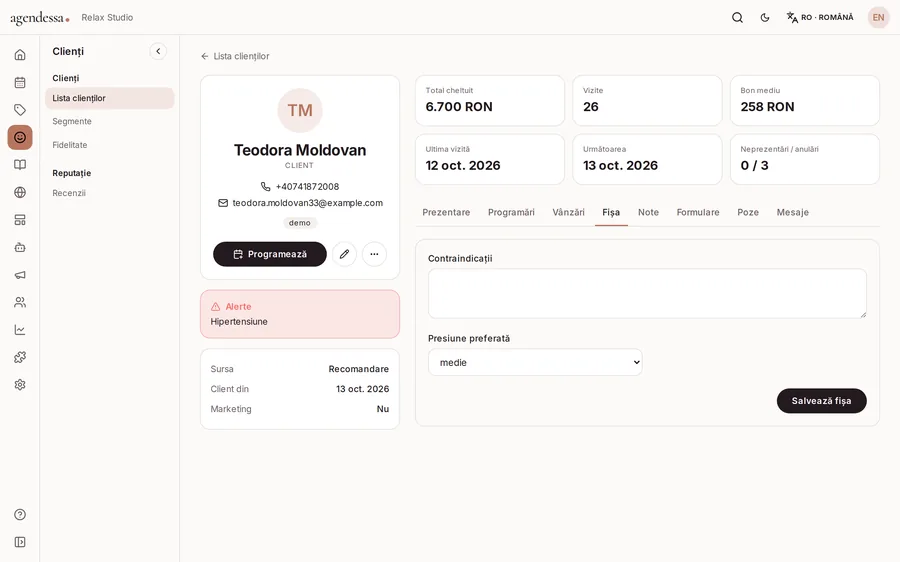
Task: Click the pencil edit client icon
Action: point(344,254)
